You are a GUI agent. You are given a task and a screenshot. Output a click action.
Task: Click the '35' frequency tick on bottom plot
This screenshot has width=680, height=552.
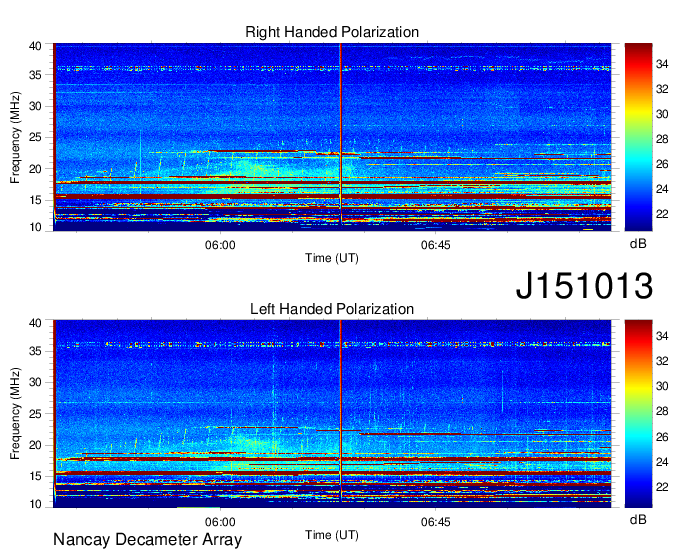tap(36, 351)
